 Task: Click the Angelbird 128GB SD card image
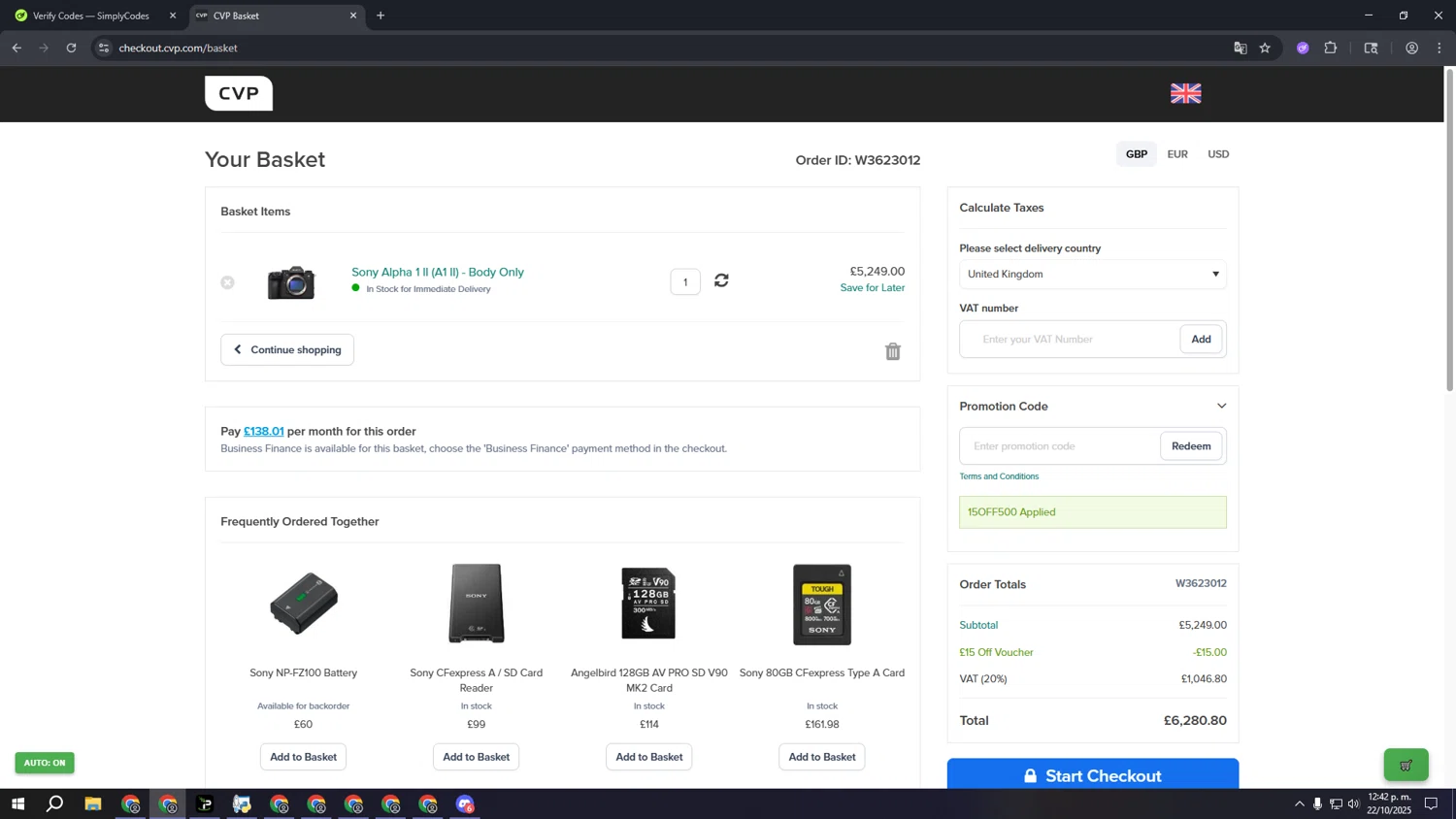click(649, 604)
